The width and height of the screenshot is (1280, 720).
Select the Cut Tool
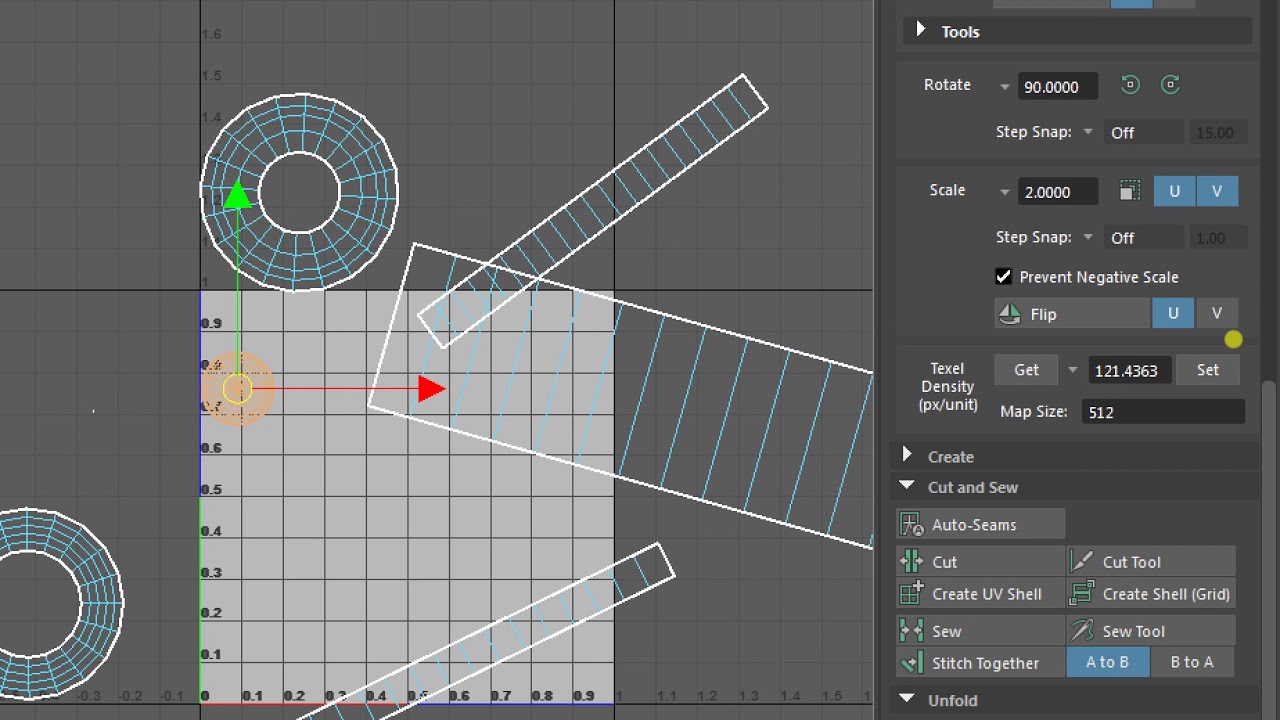point(1151,562)
